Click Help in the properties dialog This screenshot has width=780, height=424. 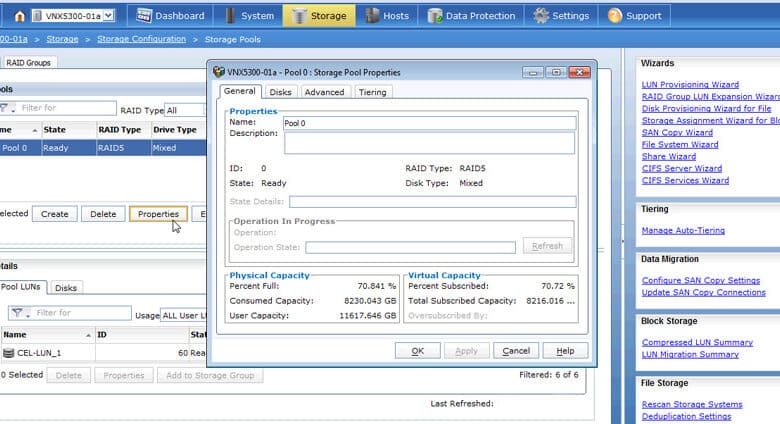tap(565, 351)
